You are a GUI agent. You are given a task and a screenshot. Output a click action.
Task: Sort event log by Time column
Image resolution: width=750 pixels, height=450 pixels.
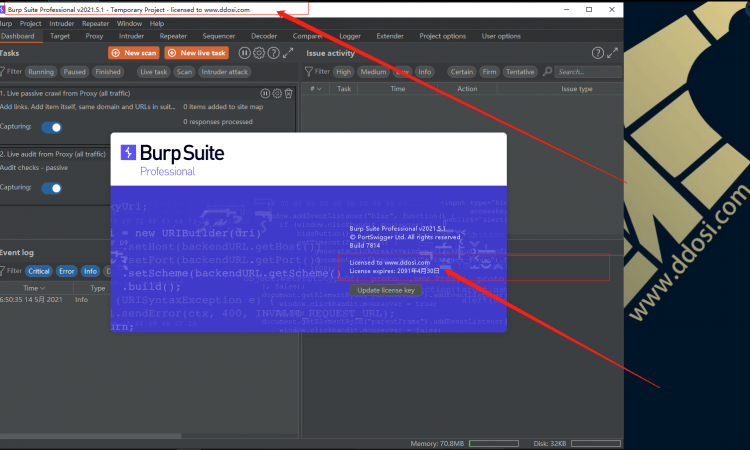34,288
